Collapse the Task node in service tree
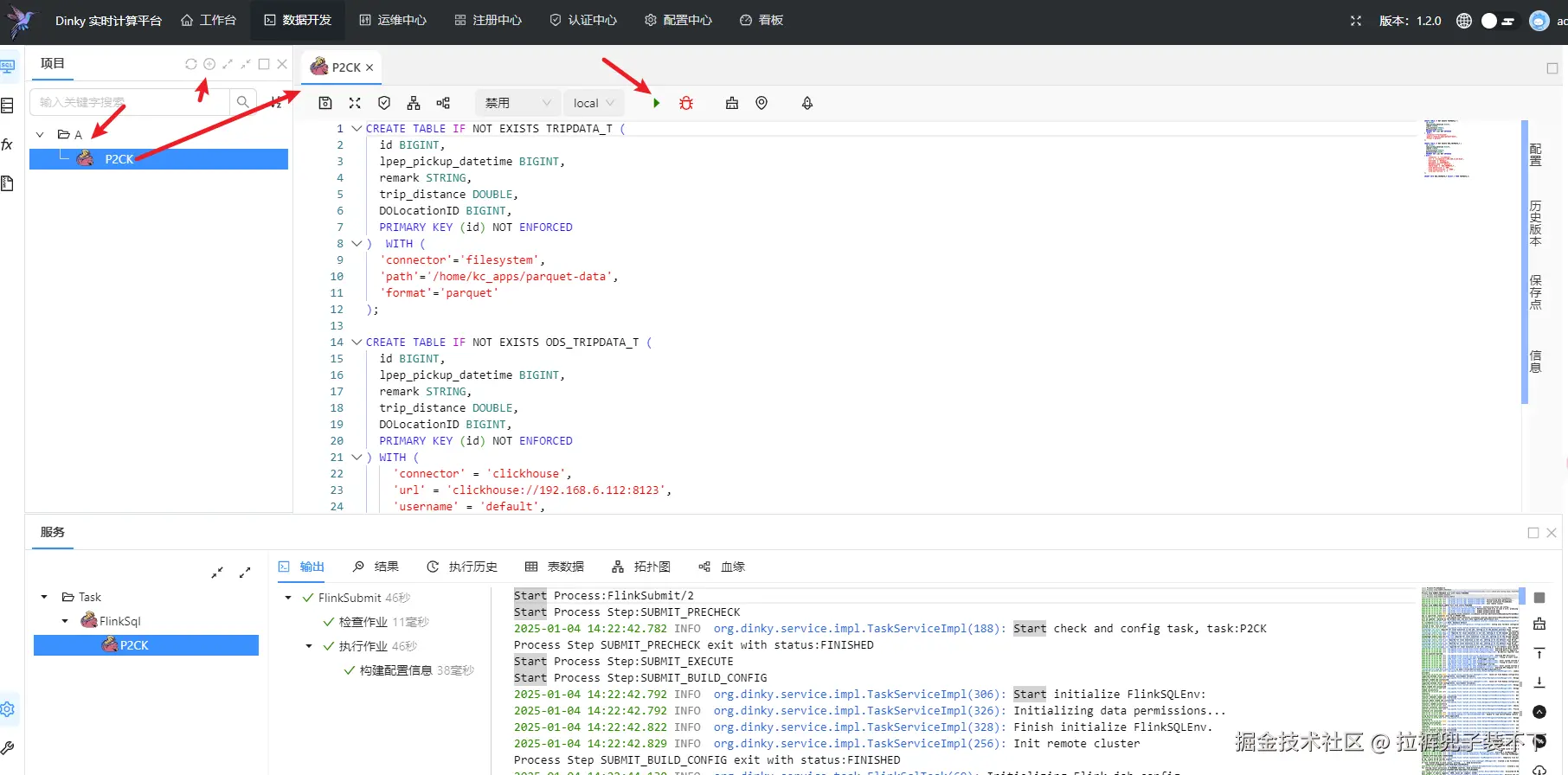 pos(44,597)
